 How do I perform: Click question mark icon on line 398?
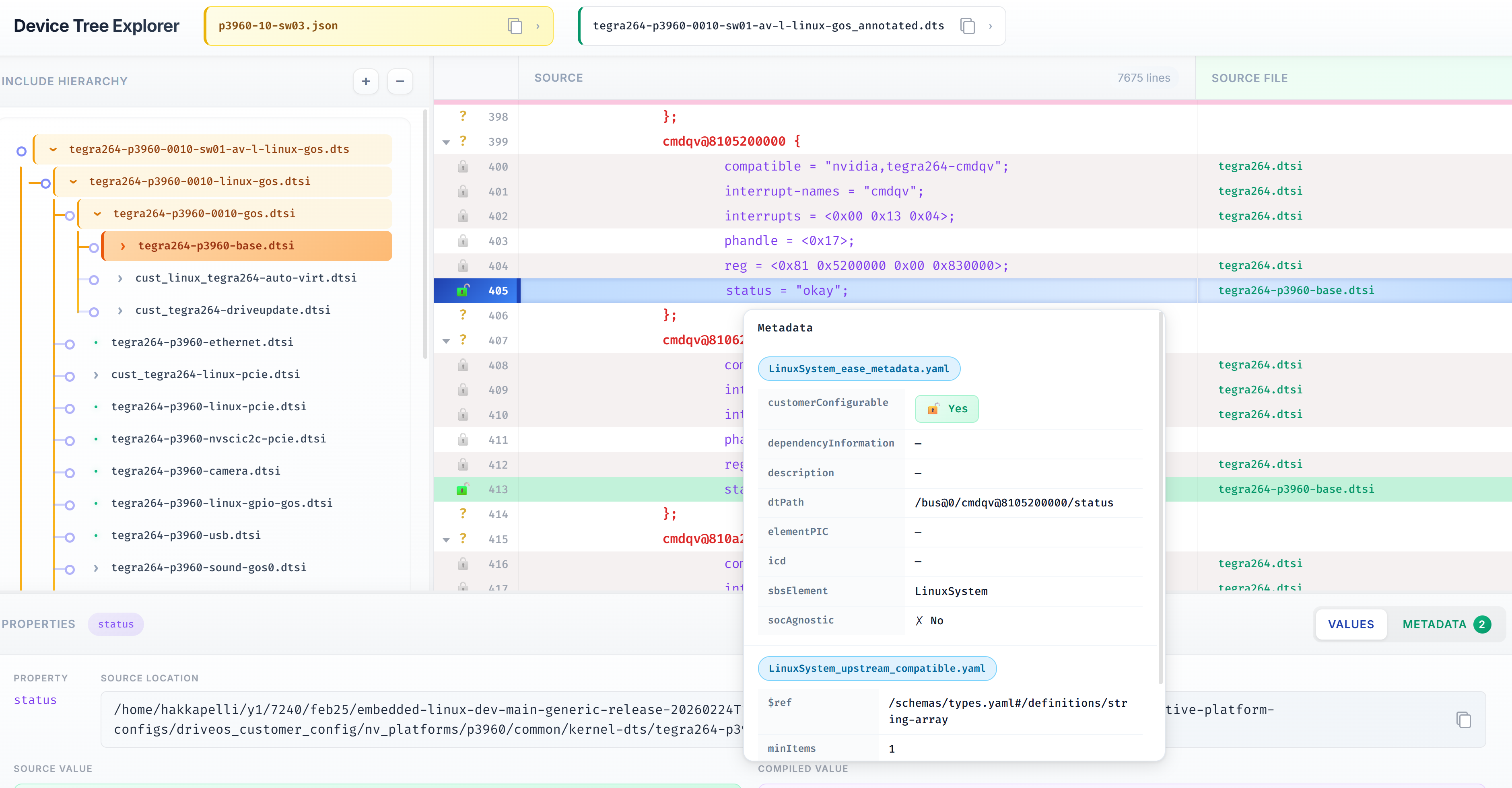[x=463, y=116]
